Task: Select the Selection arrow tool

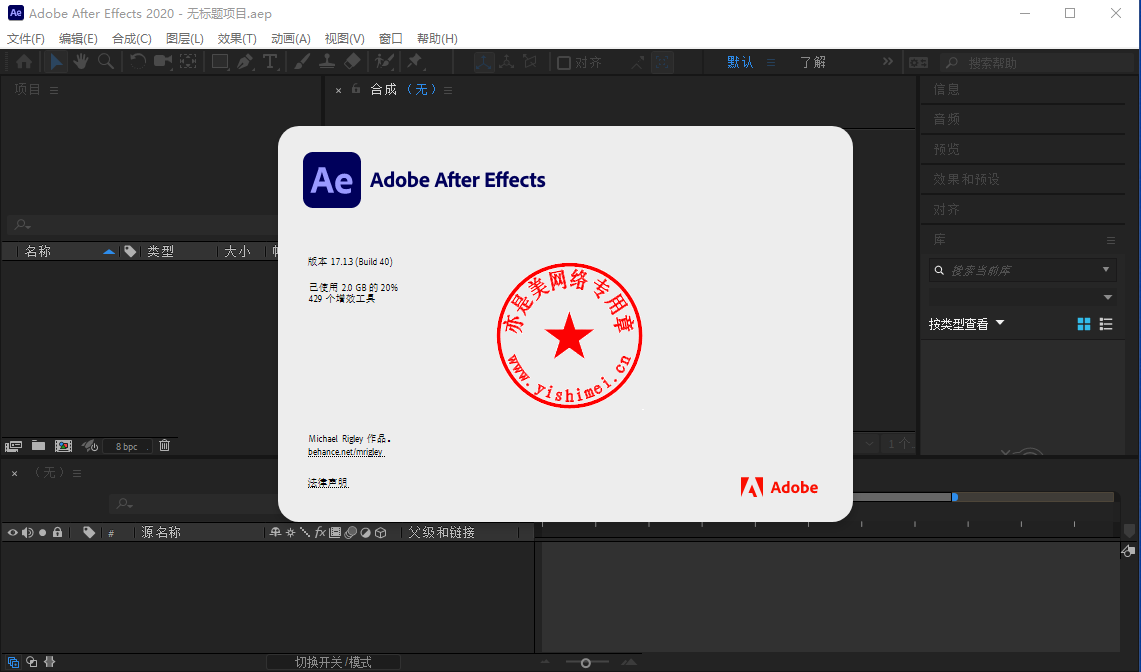Action: [x=56, y=62]
